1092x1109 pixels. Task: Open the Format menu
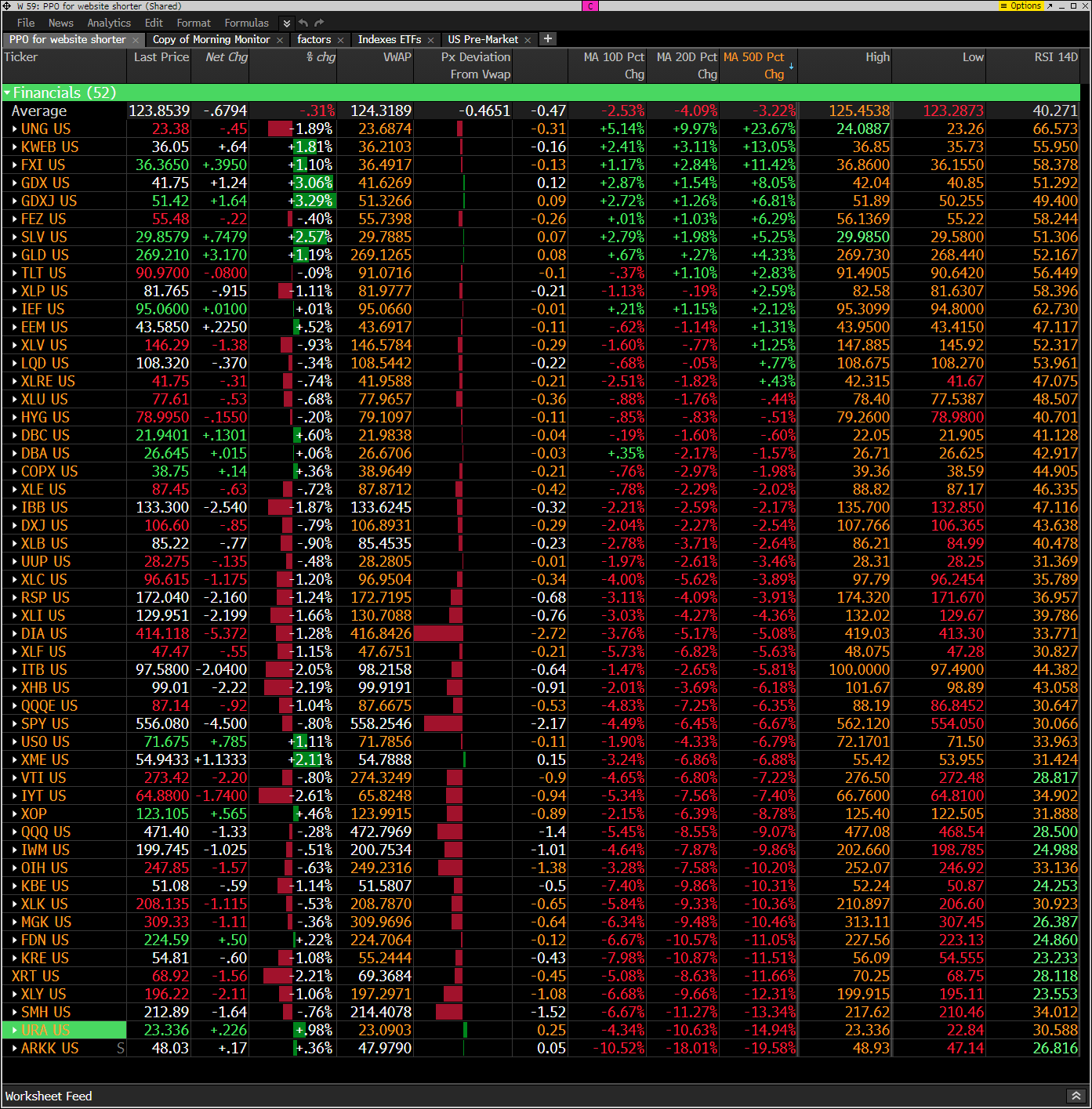tap(194, 23)
